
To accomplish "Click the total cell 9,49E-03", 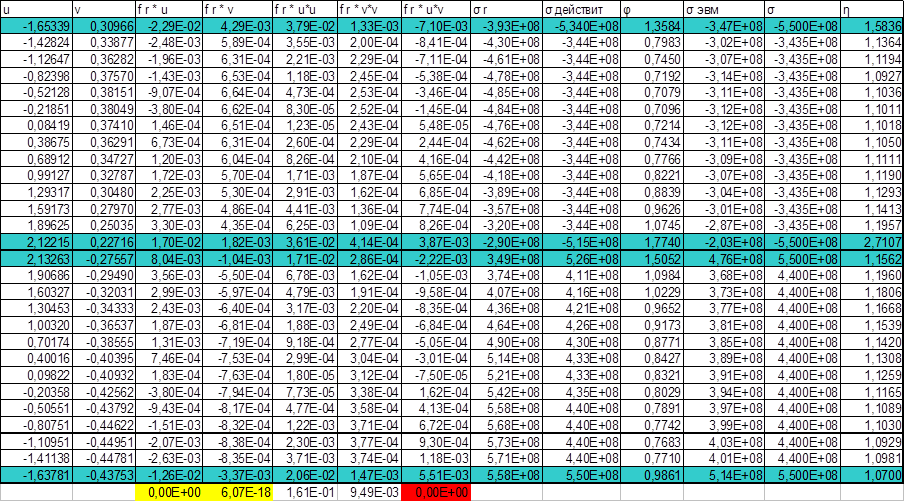I will pos(369,492).
